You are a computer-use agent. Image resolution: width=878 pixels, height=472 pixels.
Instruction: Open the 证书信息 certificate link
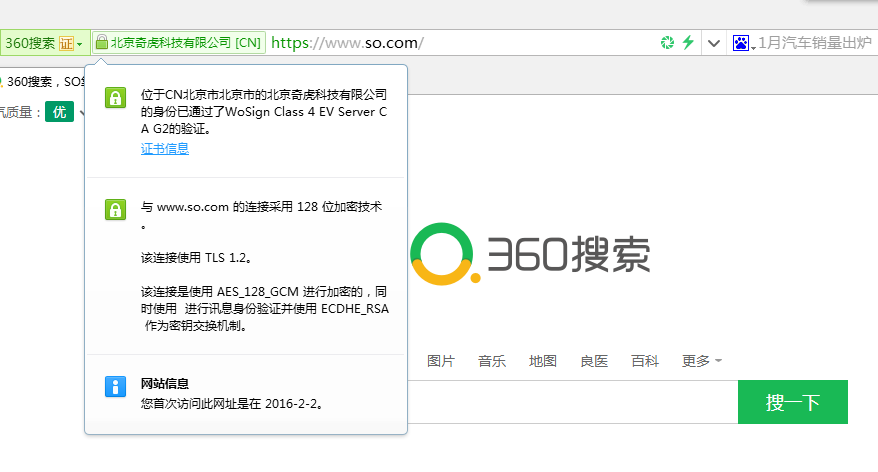tap(165, 149)
